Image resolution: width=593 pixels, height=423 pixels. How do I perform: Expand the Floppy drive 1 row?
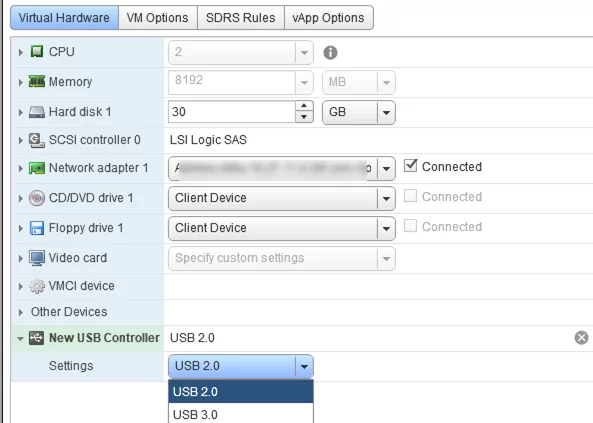(21, 229)
